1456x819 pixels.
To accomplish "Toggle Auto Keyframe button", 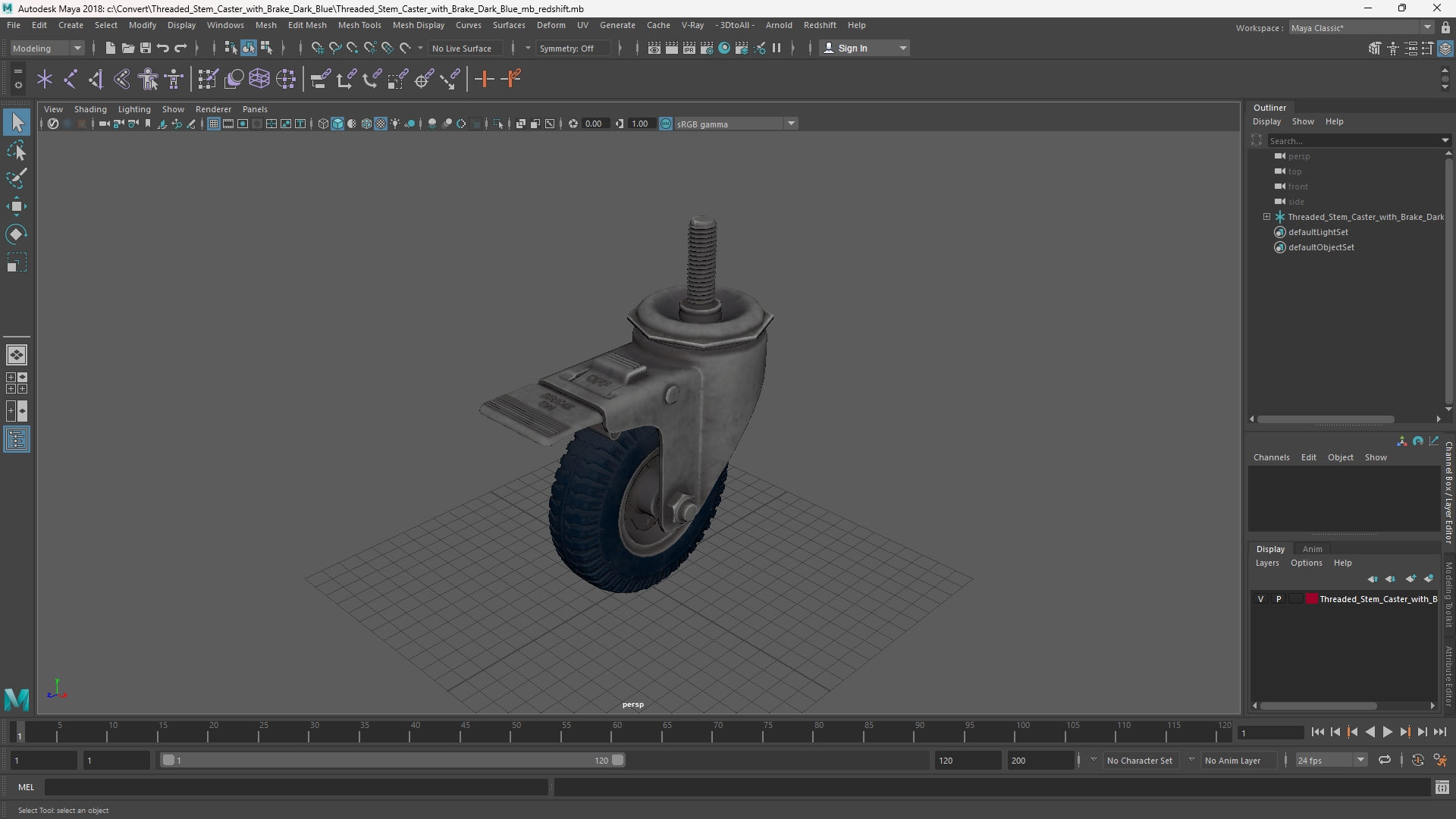I will pyautogui.click(x=1417, y=760).
